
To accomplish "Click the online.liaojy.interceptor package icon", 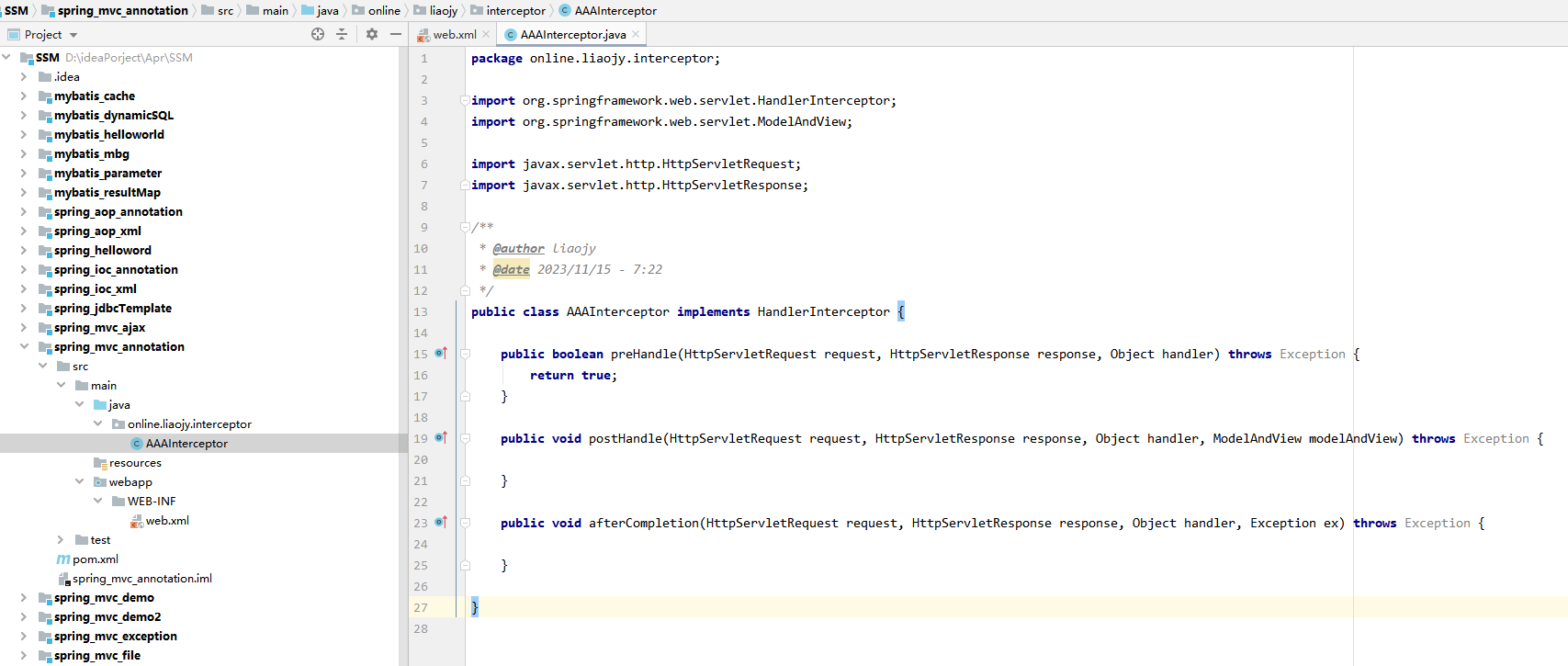I will pyautogui.click(x=118, y=424).
